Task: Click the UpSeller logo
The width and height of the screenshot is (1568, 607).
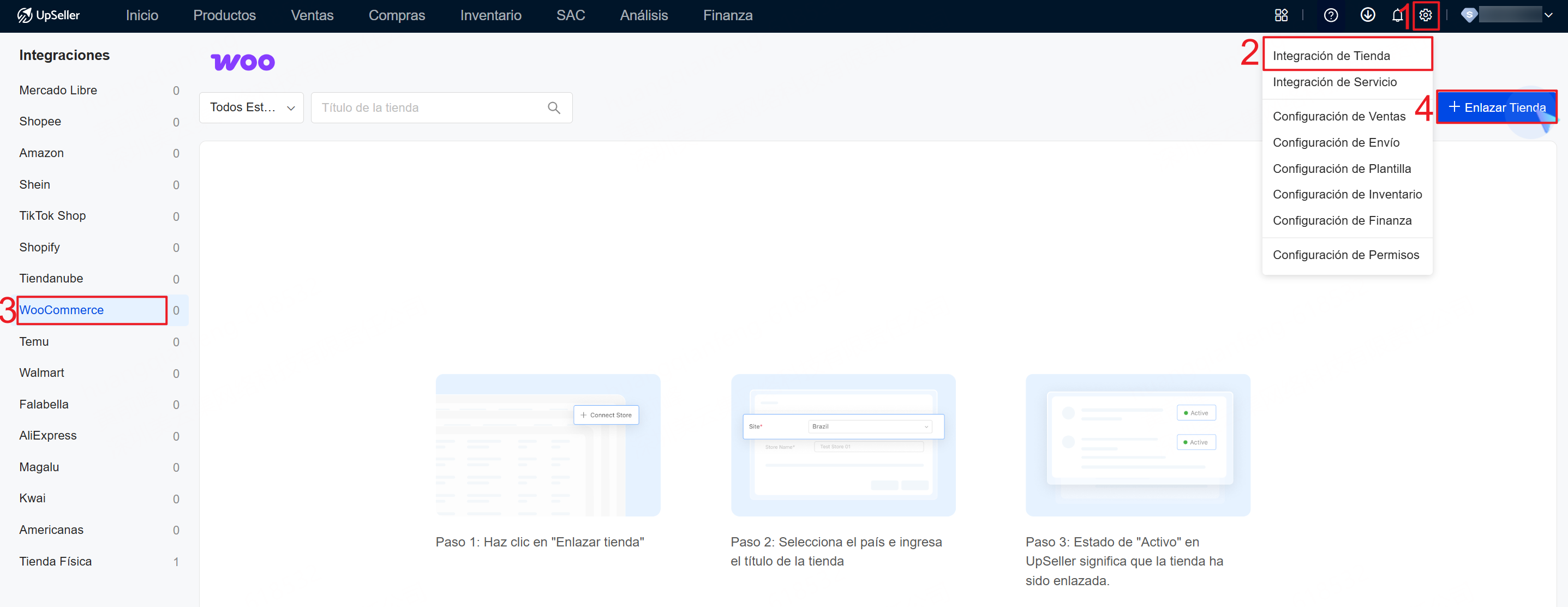Action: (x=49, y=15)
